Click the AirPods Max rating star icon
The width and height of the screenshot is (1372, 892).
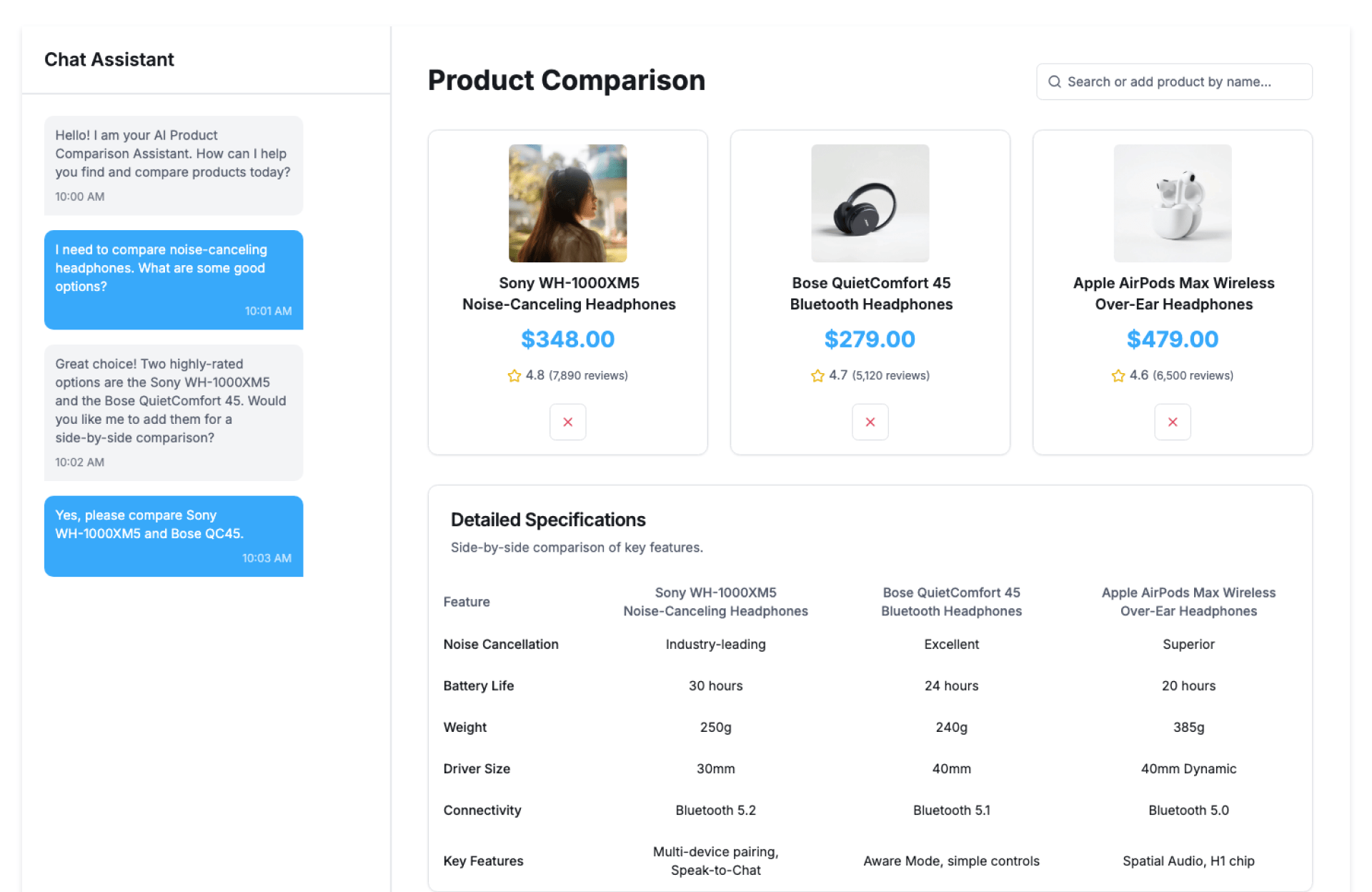click(x=1118, y=376)
